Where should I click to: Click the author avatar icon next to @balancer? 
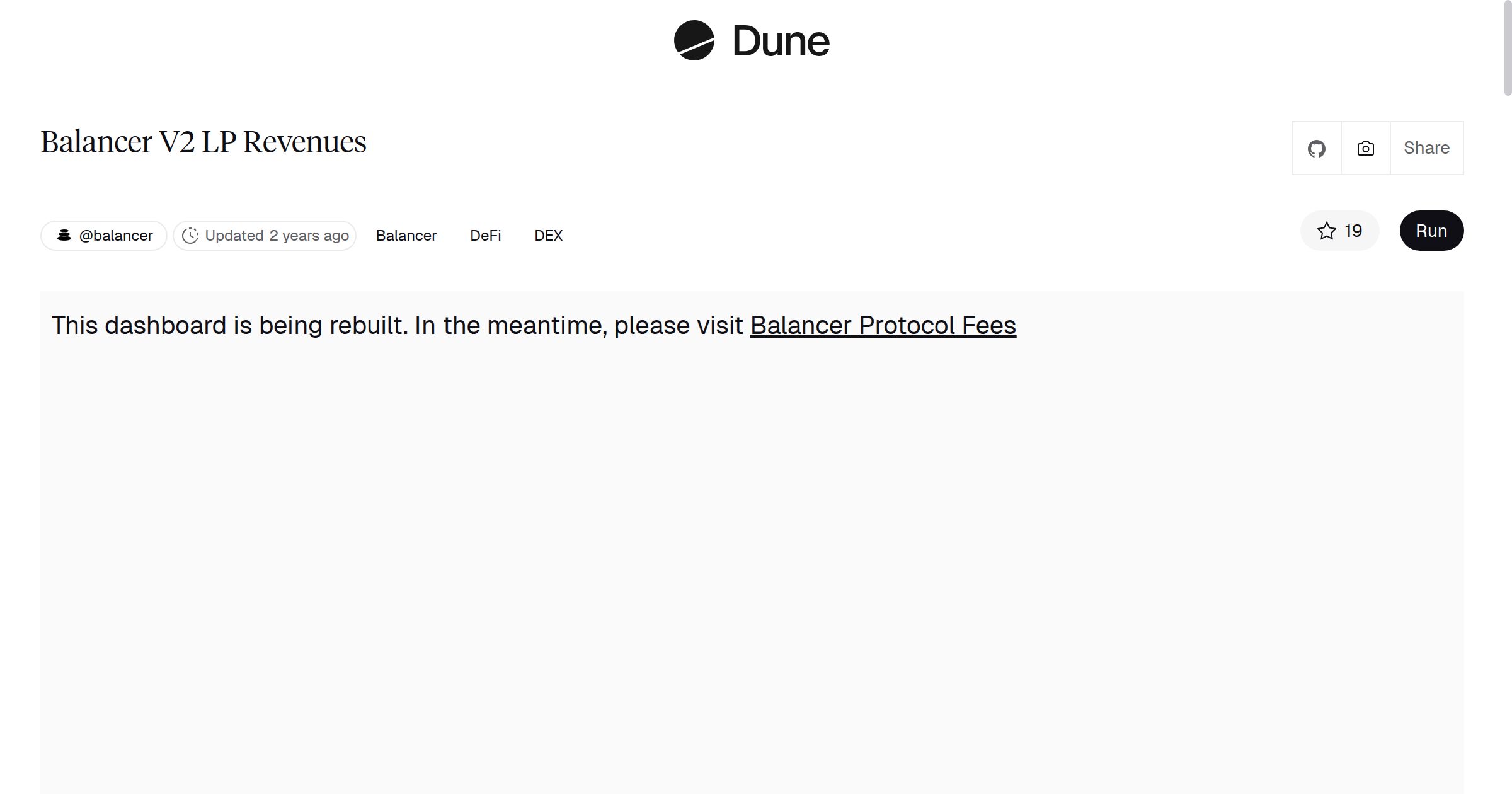tap(65, 235)
